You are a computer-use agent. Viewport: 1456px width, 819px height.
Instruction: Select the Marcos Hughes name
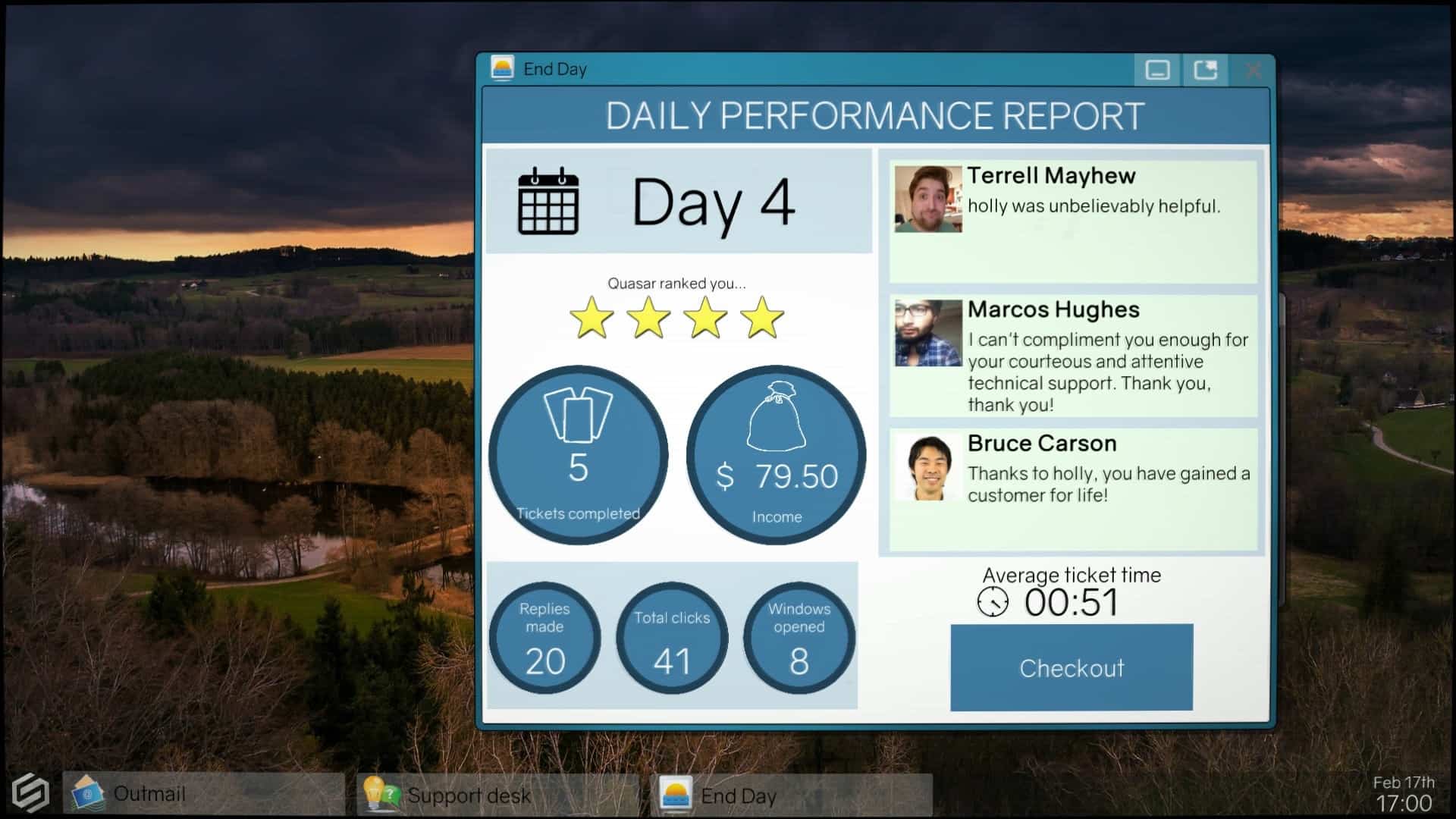pos(1053,309)
